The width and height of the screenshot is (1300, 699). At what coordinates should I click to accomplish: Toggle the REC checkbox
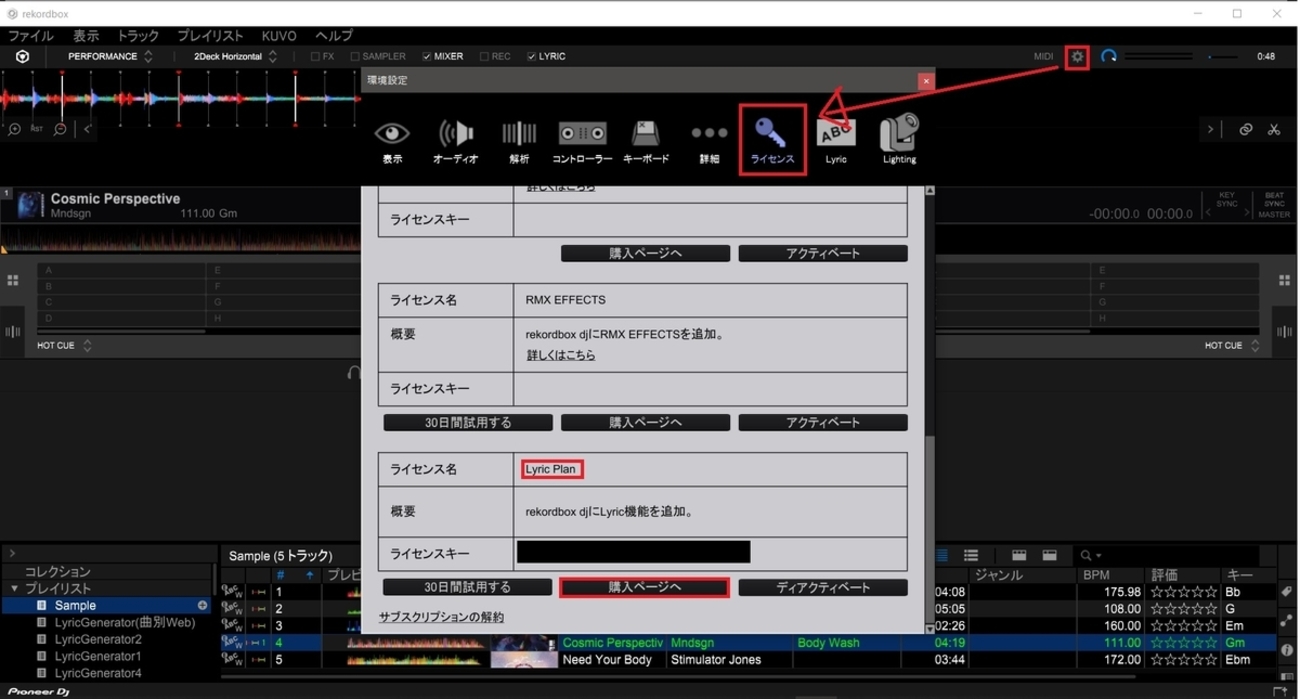pos(484,57)
